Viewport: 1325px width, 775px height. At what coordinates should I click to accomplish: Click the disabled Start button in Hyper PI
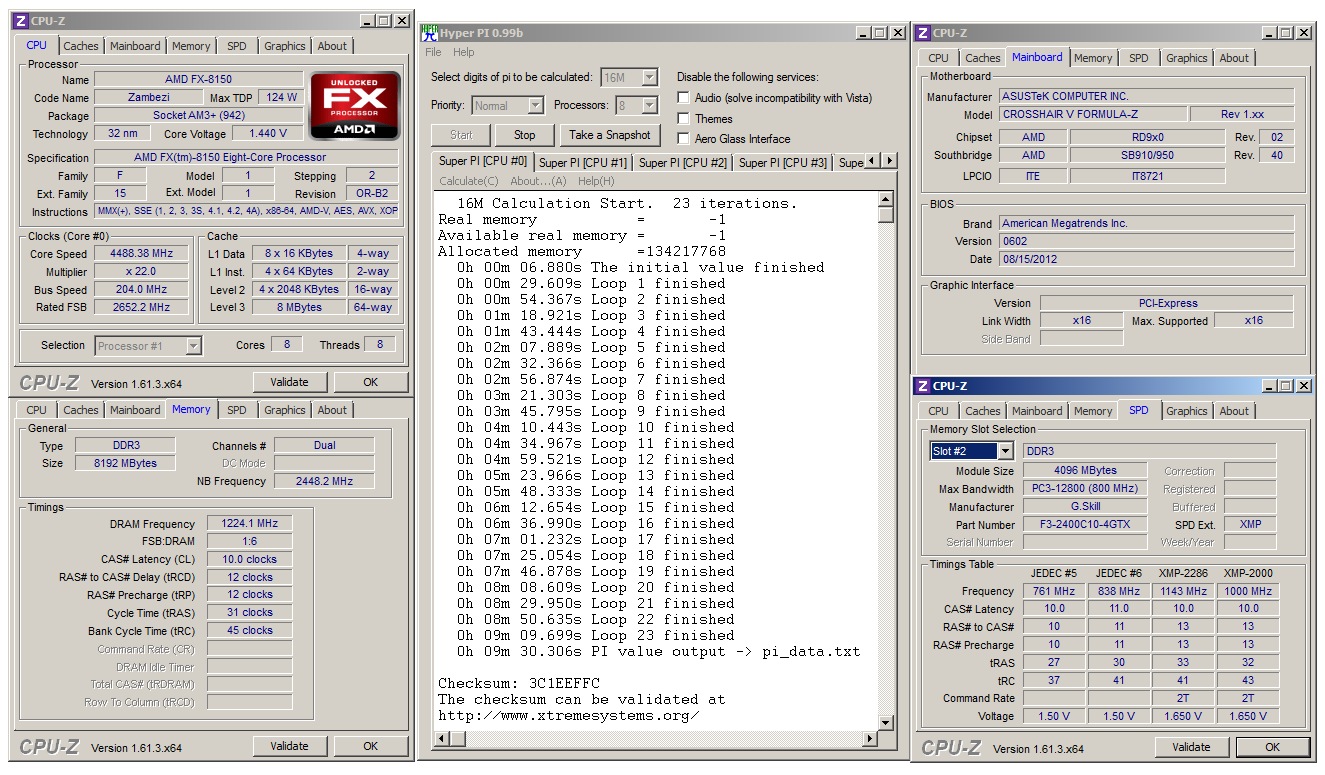pos(462,135)
